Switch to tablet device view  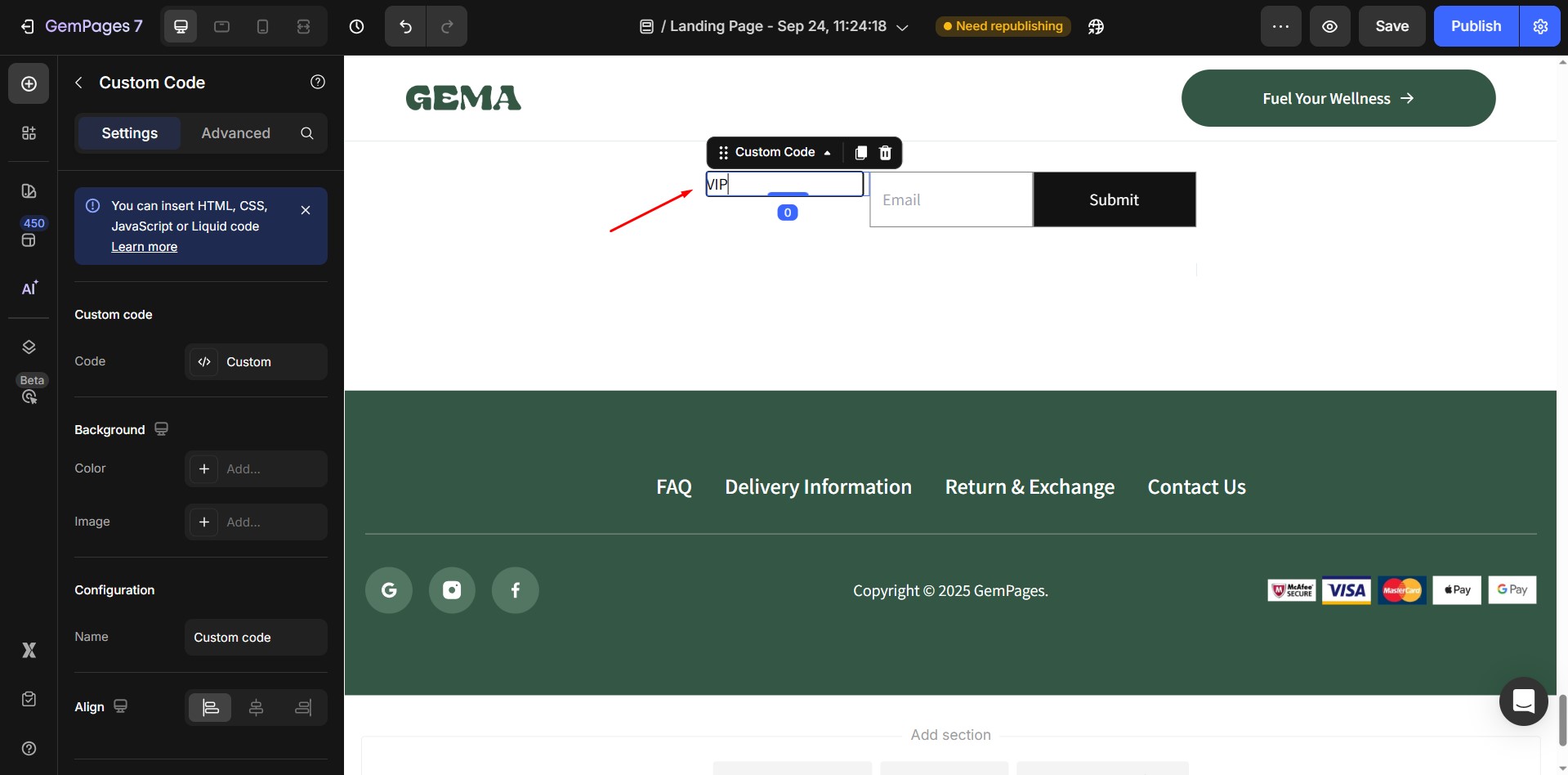221,26
